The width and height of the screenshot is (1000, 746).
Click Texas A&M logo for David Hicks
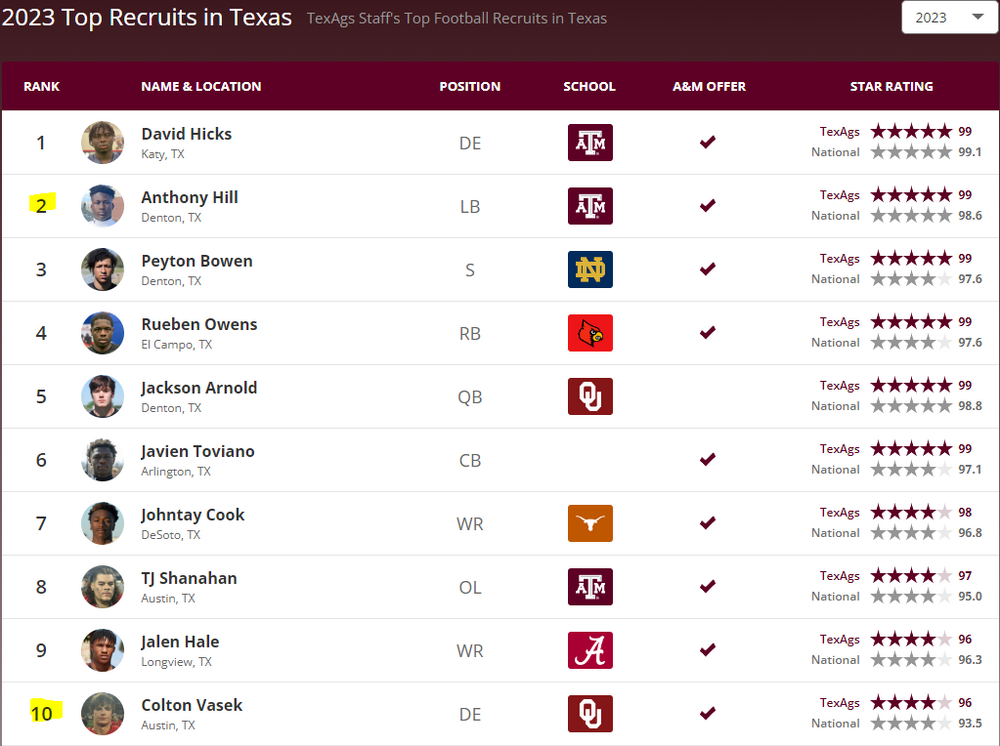tap(590, 143)
